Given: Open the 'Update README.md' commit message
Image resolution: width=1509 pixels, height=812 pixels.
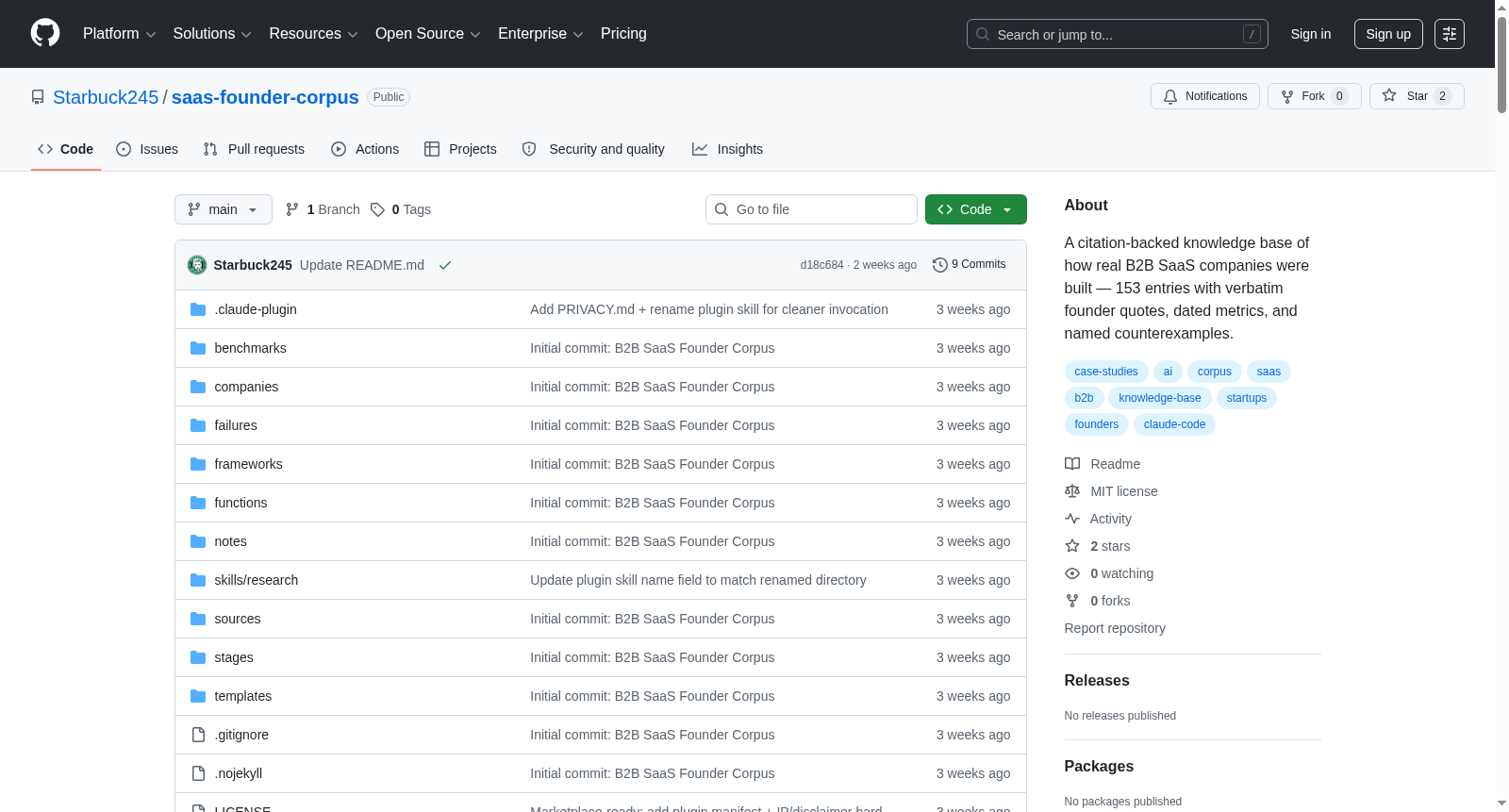Looking at the screenshot, I should tap(362, 265).
